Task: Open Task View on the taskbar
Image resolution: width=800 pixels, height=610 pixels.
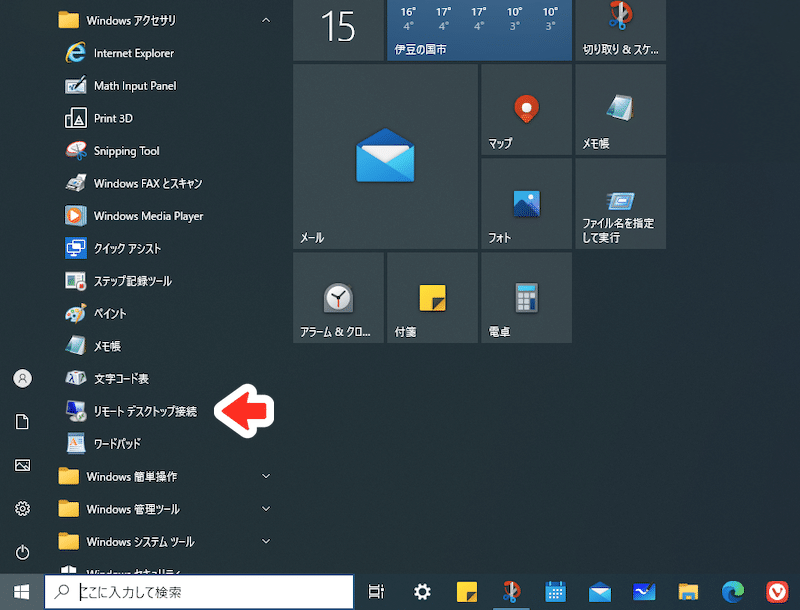Action: (377, 592)
